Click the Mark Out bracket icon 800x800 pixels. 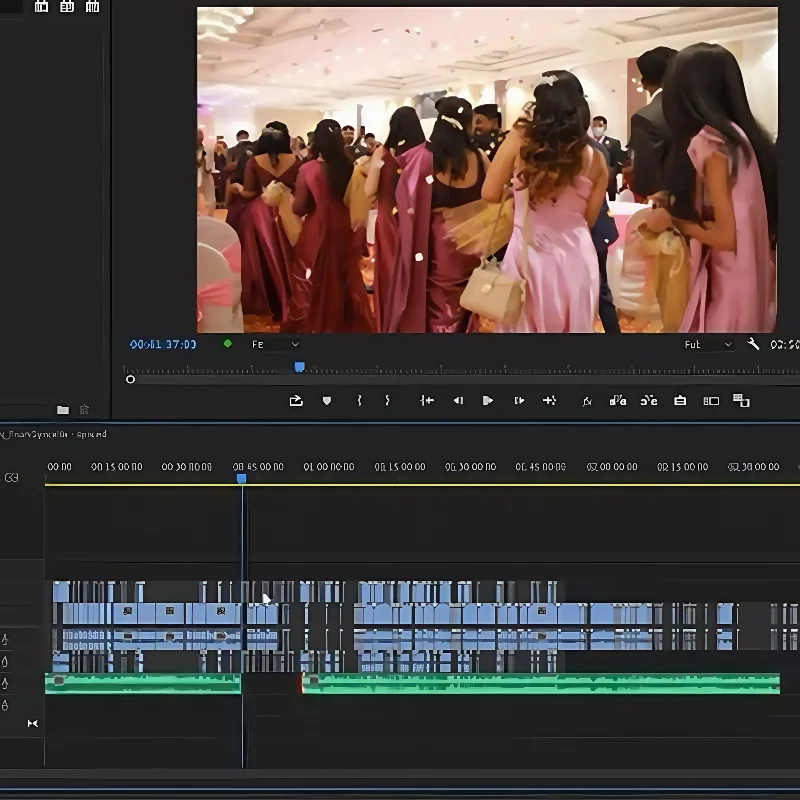point(388,401)
